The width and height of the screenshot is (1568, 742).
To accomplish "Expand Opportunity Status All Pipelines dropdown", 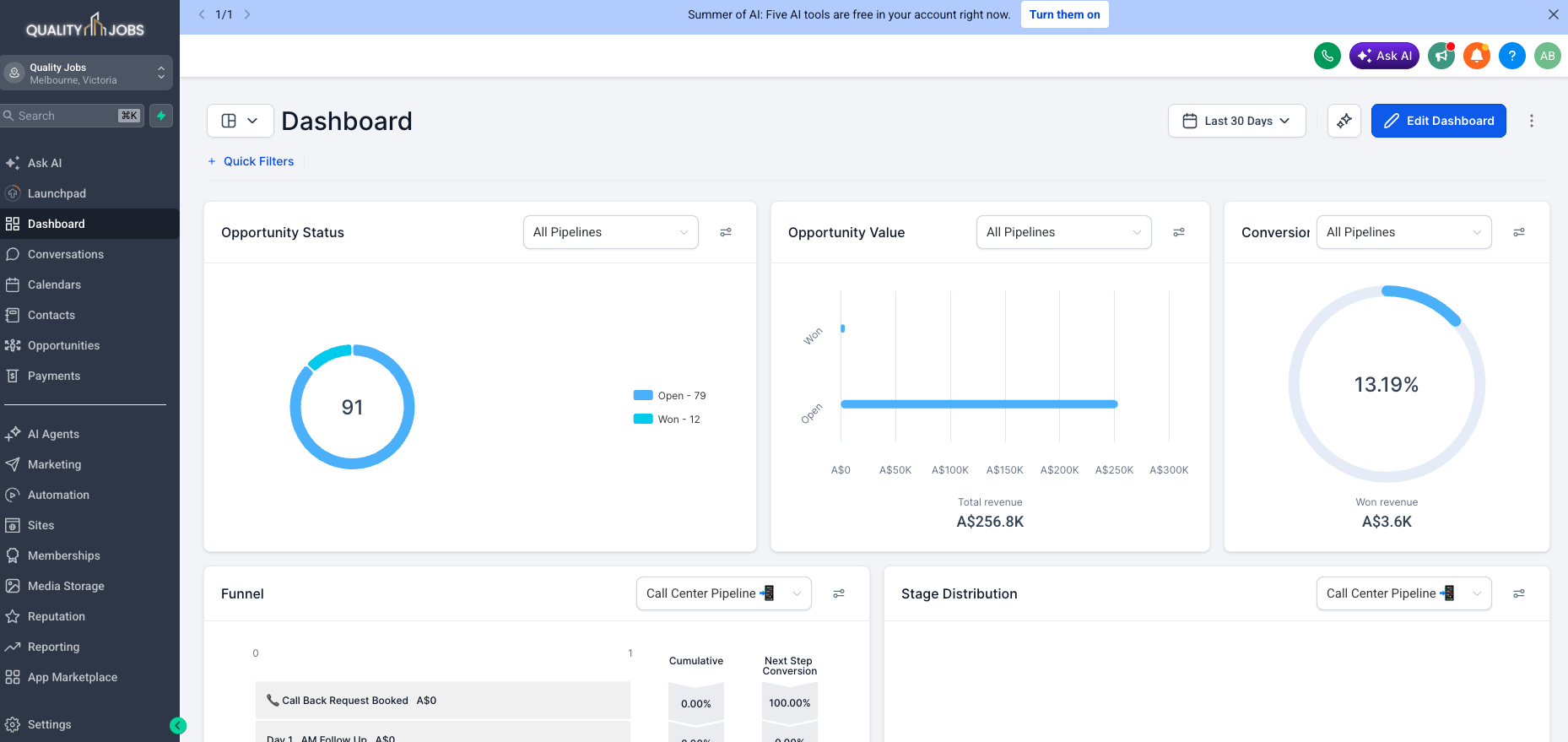I will [x=611, y=232].
